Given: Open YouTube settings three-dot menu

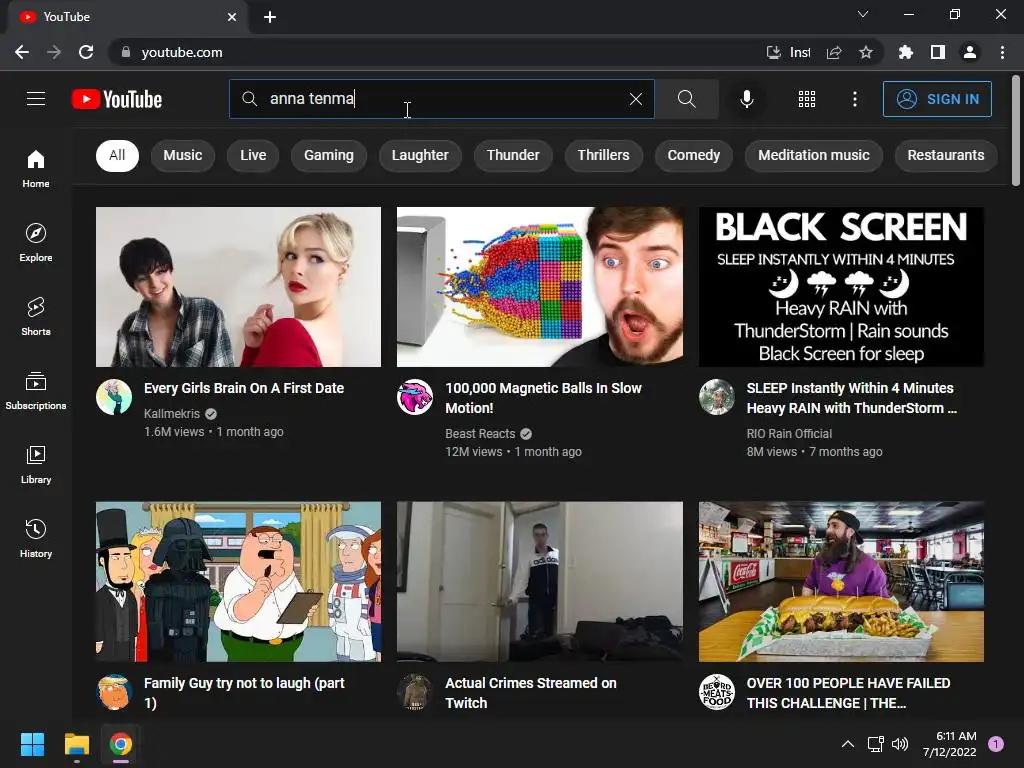Looking at the screenshot, I should 855,99.
